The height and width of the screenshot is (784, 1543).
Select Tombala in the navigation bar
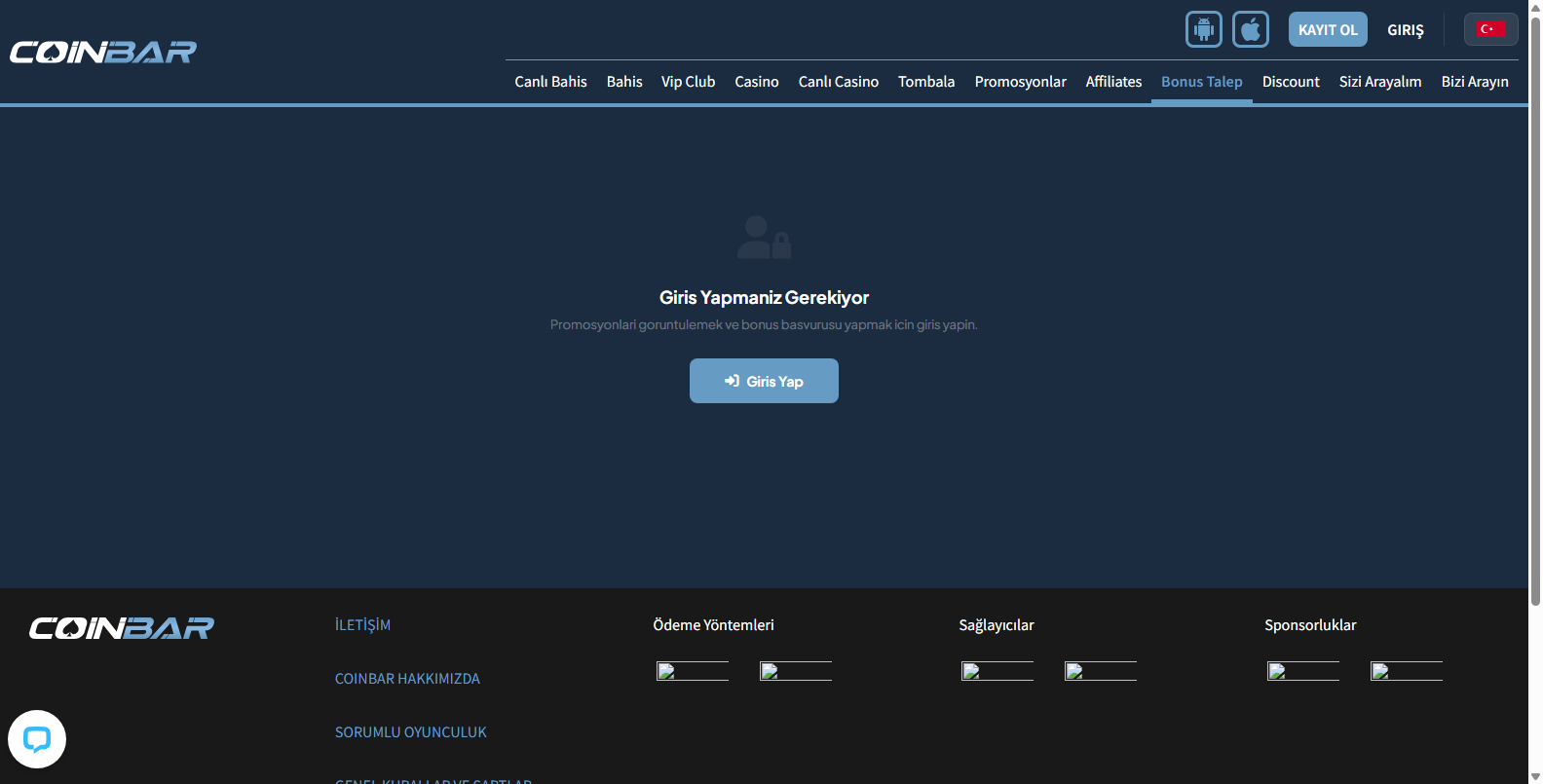pos(926,82)
